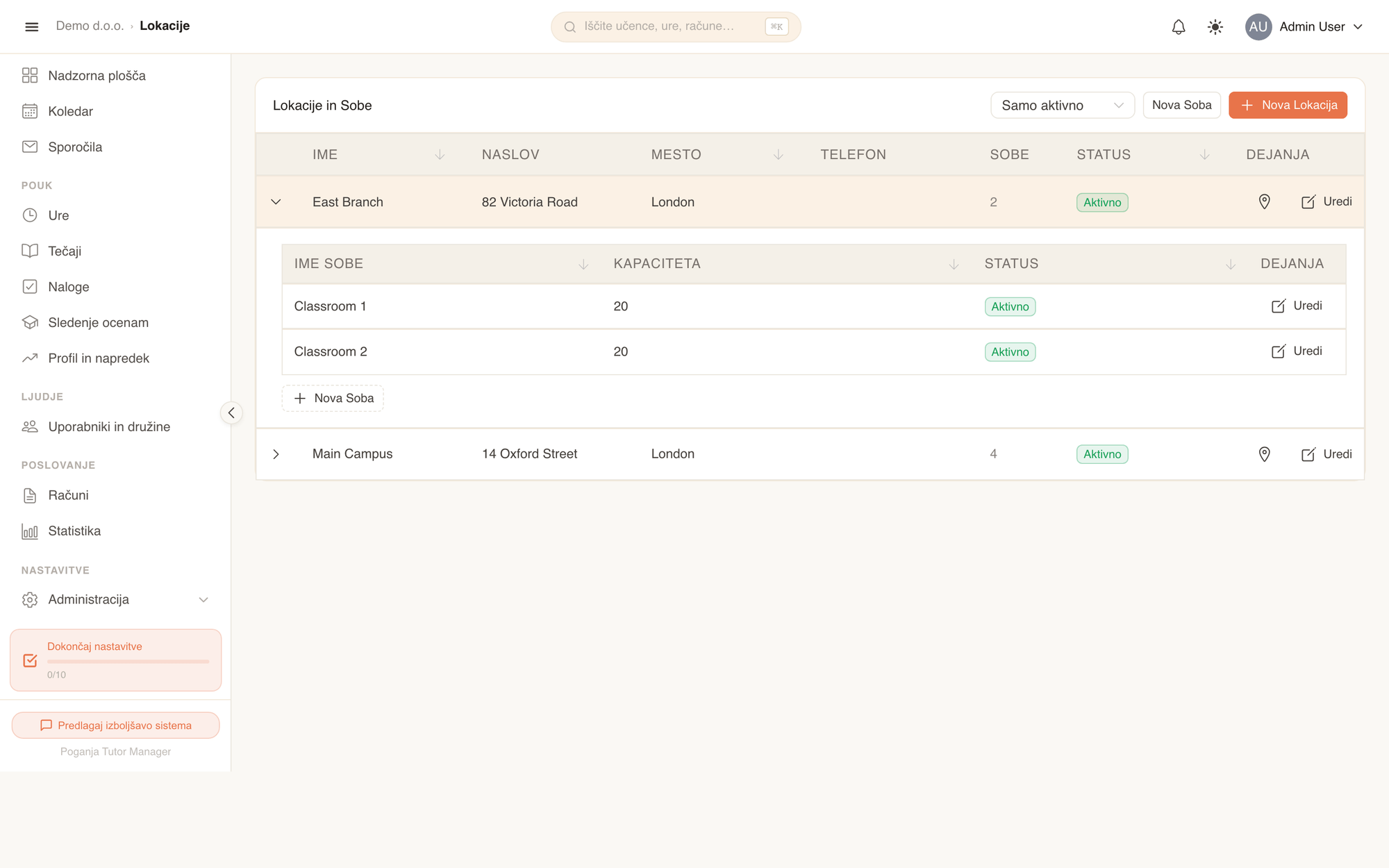Toggle the light/dark theme sun icon
This screenshot has width=1389, height=868.
(x=1215, y=27)
